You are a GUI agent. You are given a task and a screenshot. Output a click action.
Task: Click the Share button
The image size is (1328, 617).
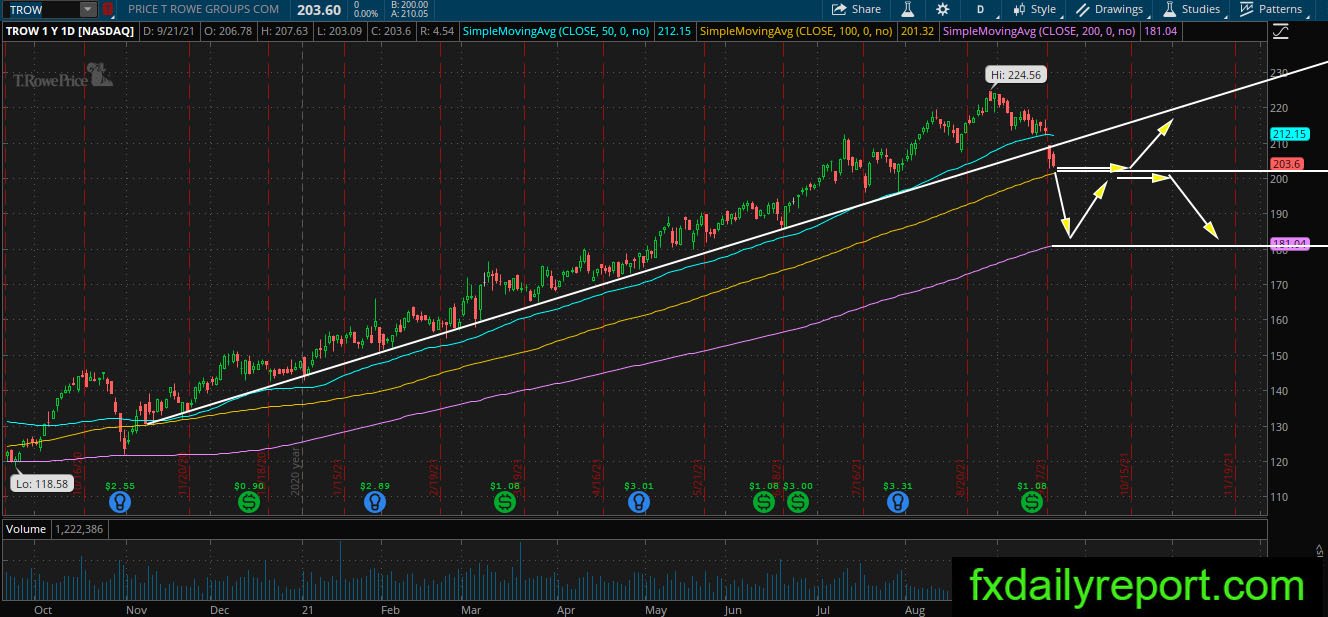tap(857, 9)
